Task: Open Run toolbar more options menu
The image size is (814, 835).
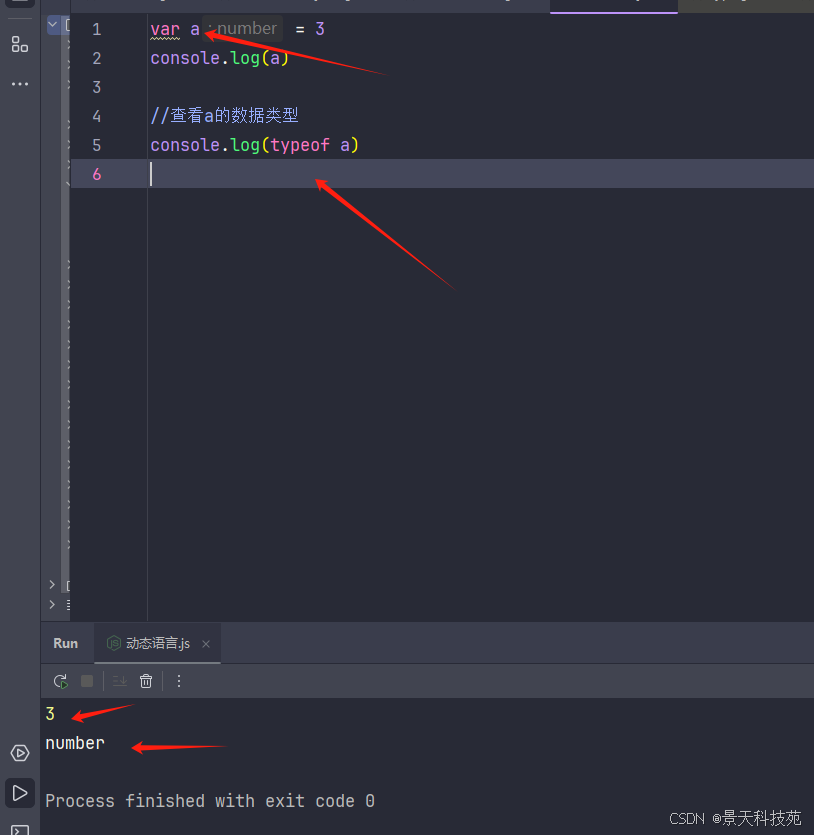Action: [179, 681]
